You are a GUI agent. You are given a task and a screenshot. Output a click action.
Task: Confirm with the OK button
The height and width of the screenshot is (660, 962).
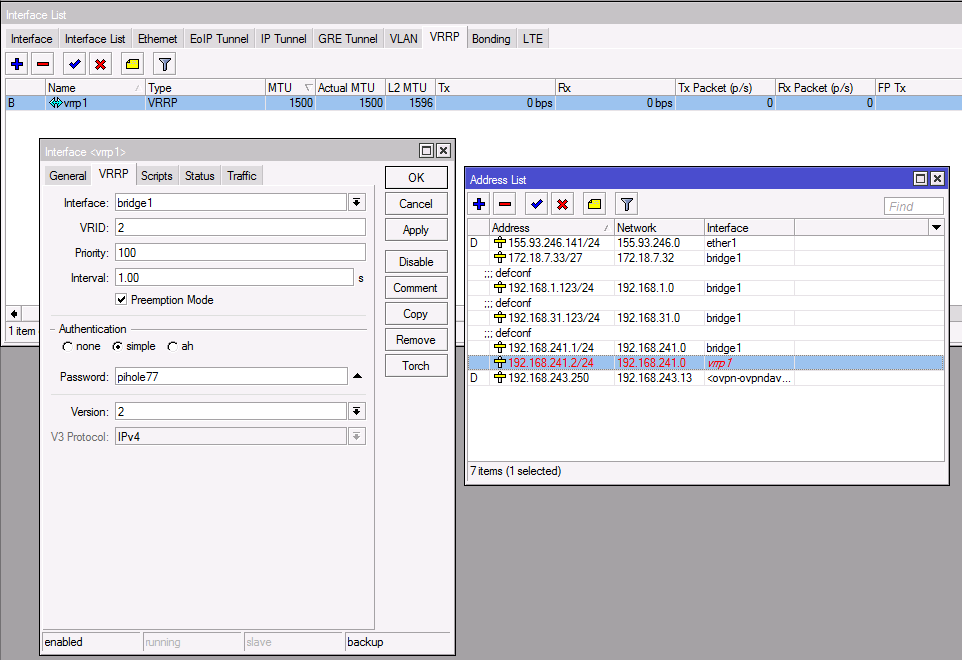416,177
